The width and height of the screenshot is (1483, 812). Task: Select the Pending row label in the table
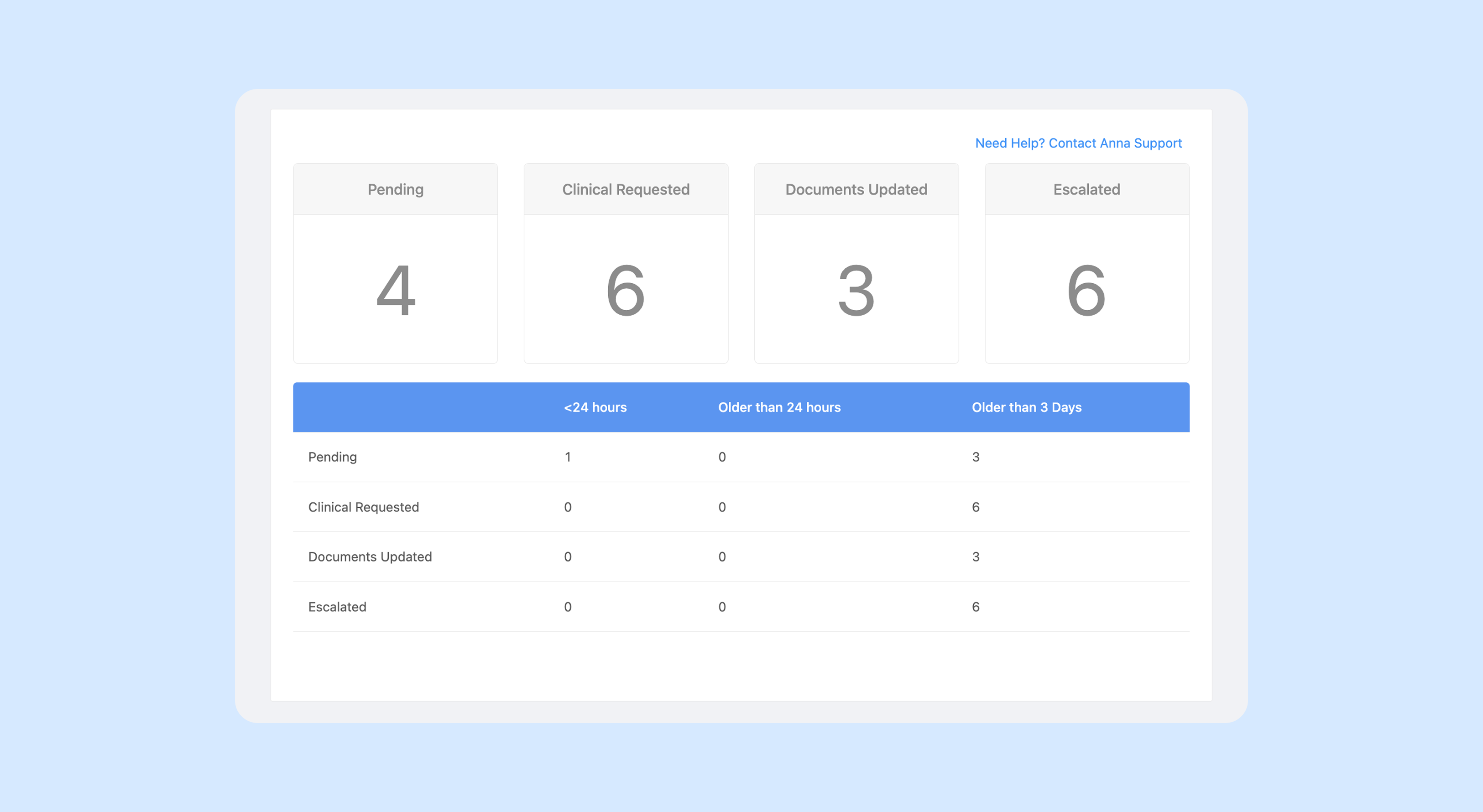tap(332, 457)
